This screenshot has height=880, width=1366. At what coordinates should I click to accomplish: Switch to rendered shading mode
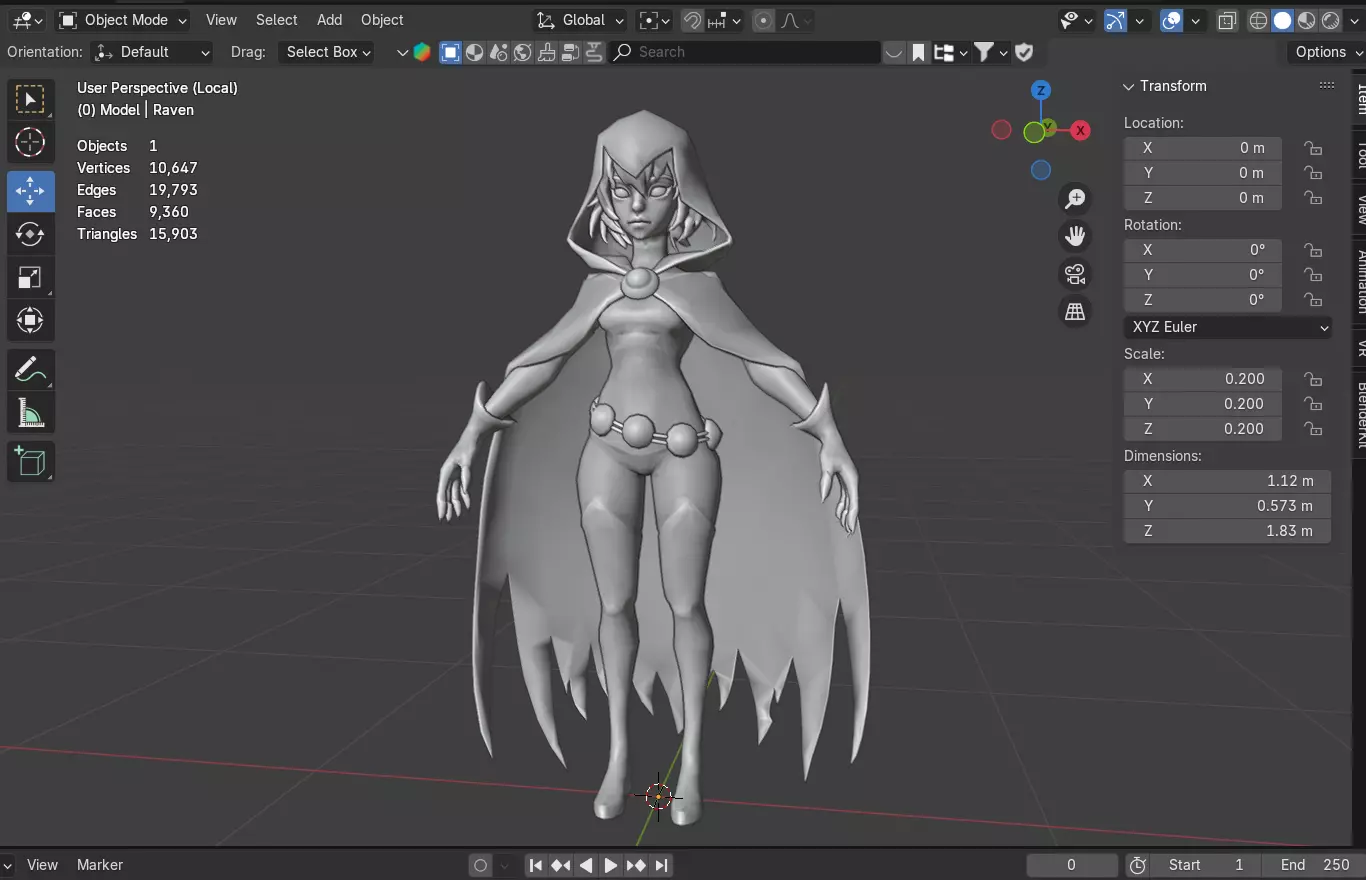click(1330, 20)
